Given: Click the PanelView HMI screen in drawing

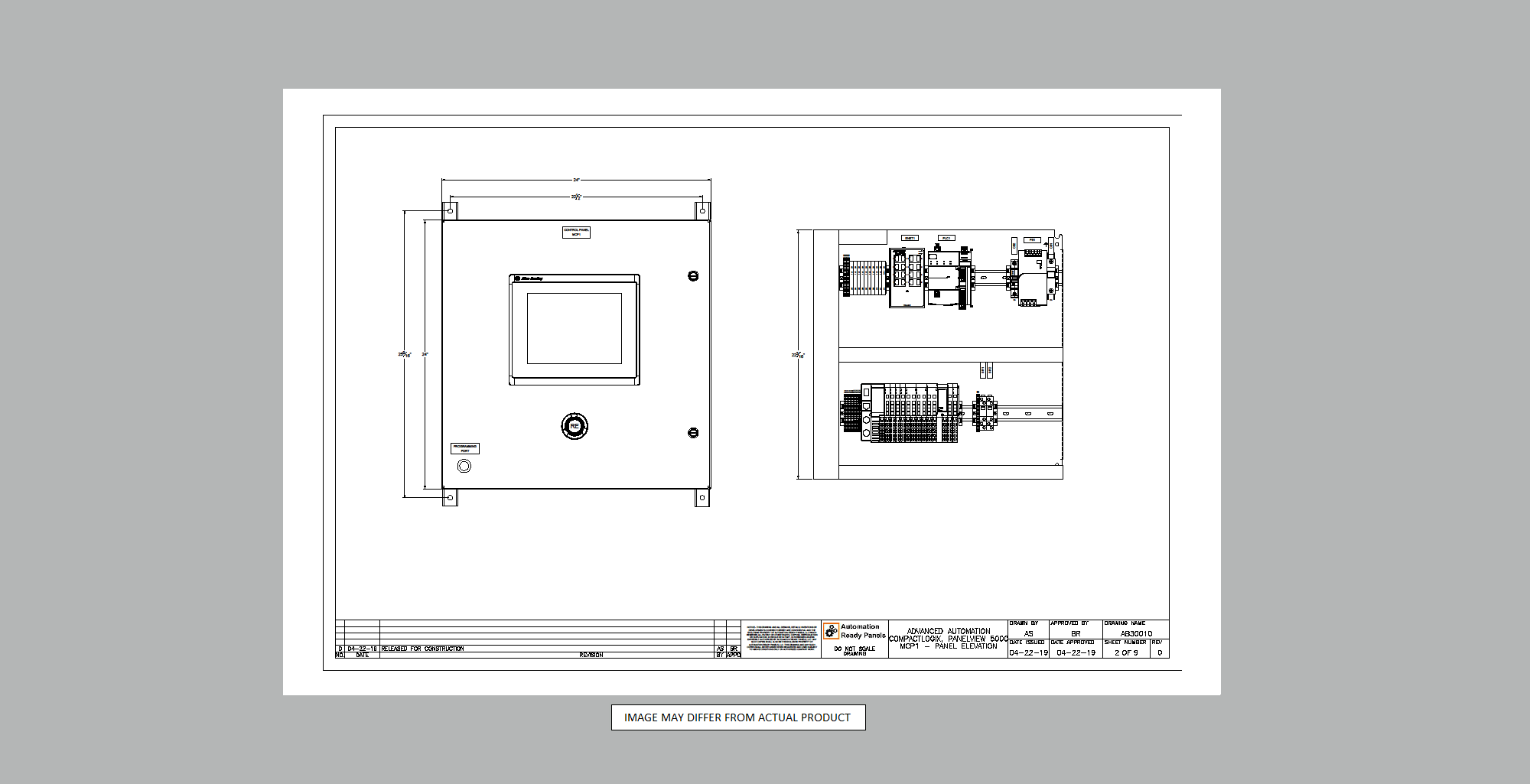Looking at the screenshot, I should coord(575,328).
